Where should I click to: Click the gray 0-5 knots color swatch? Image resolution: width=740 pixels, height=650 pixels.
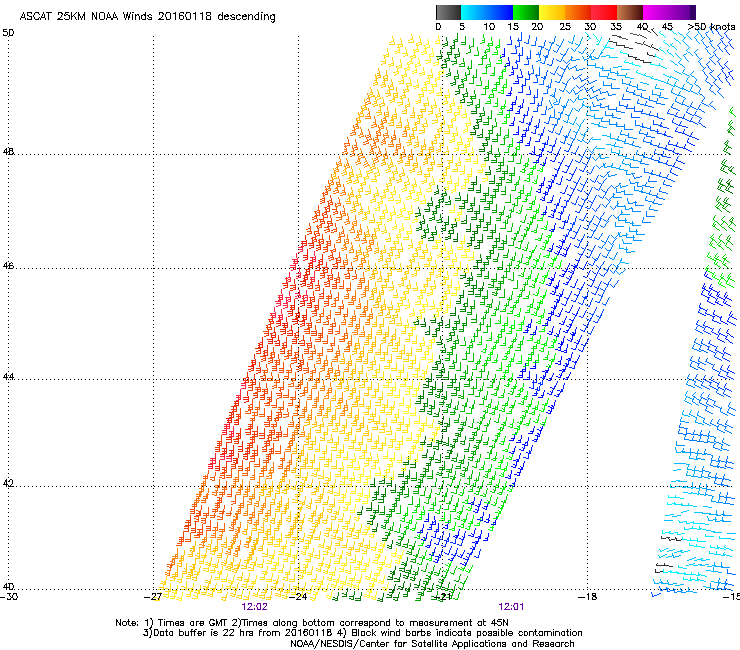click(448, 12)
